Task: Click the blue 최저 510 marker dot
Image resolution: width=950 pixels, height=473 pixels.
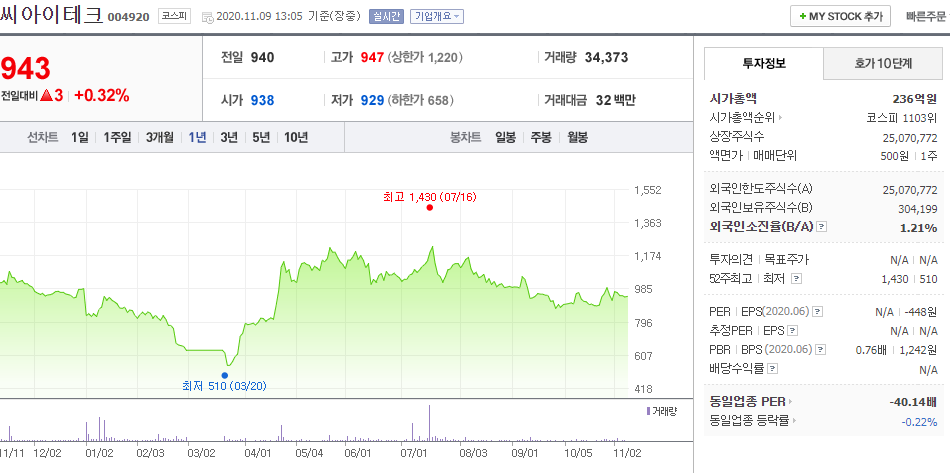Action: click(225, 375)
